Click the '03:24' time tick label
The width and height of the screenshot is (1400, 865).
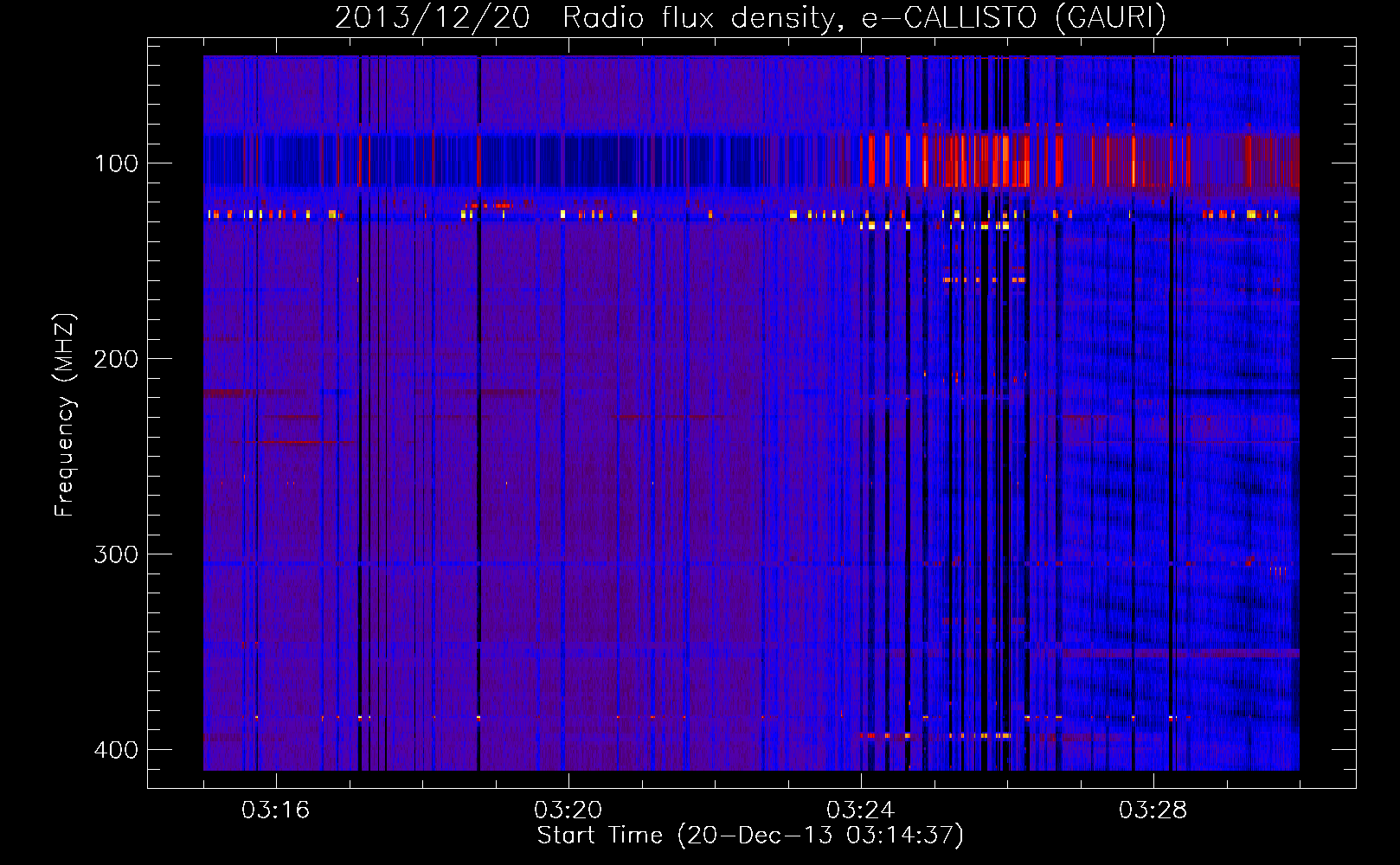click(860, 811)
